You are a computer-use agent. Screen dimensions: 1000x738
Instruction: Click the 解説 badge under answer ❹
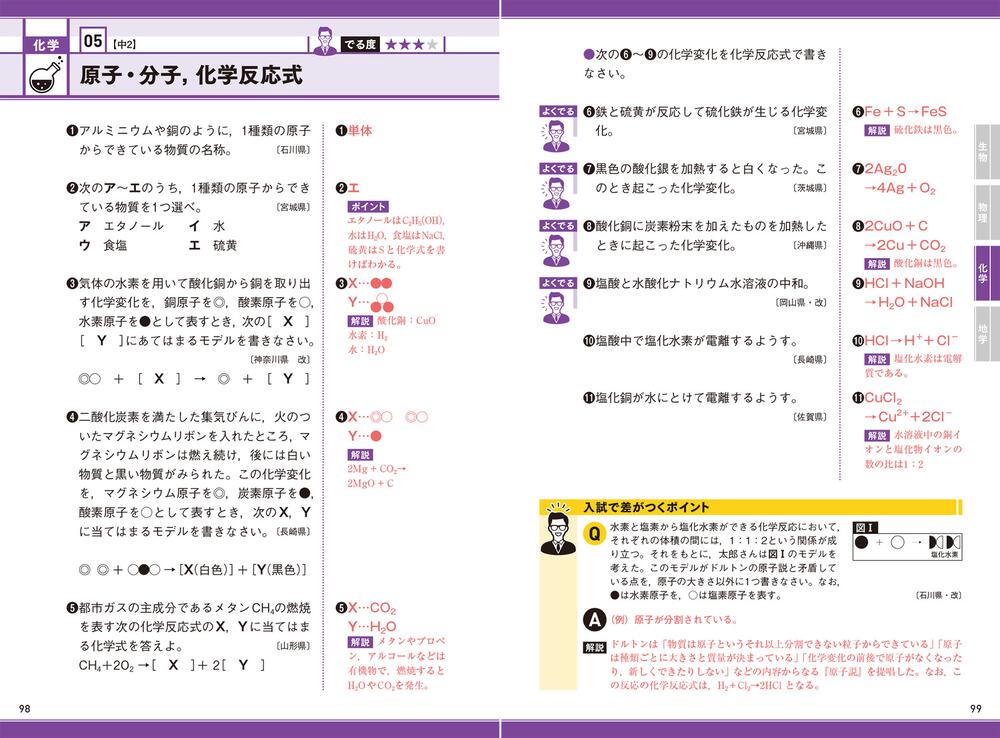[x=360, y=455]
